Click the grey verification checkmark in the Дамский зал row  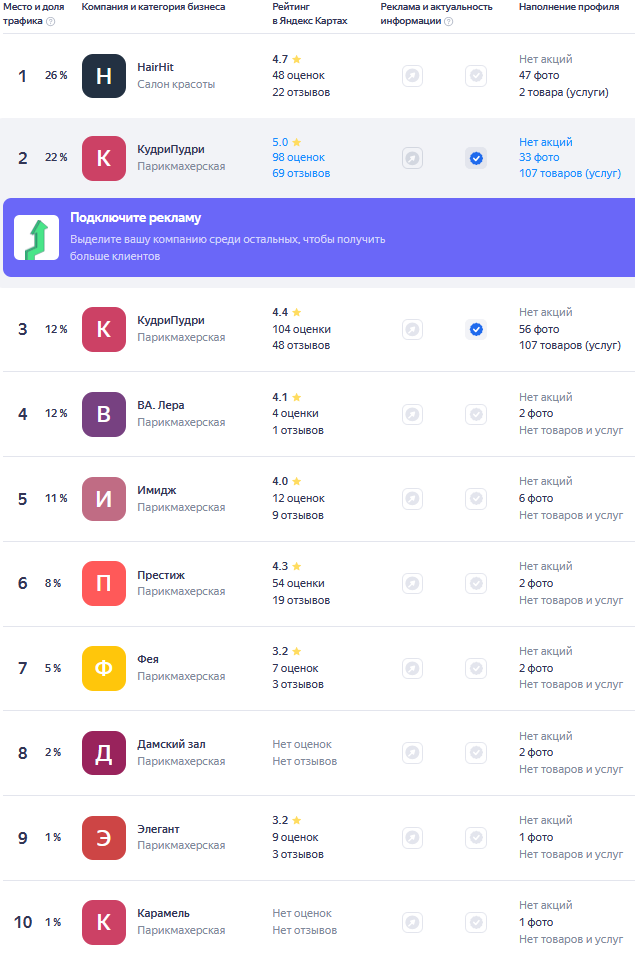point(476,752)
